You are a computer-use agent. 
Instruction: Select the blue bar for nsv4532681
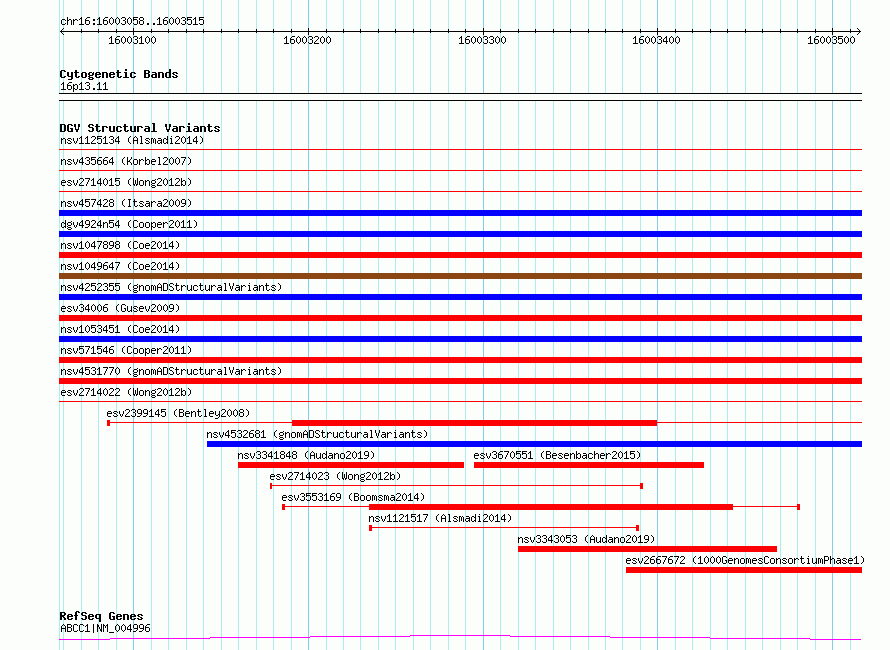click(x=535, y=444)
